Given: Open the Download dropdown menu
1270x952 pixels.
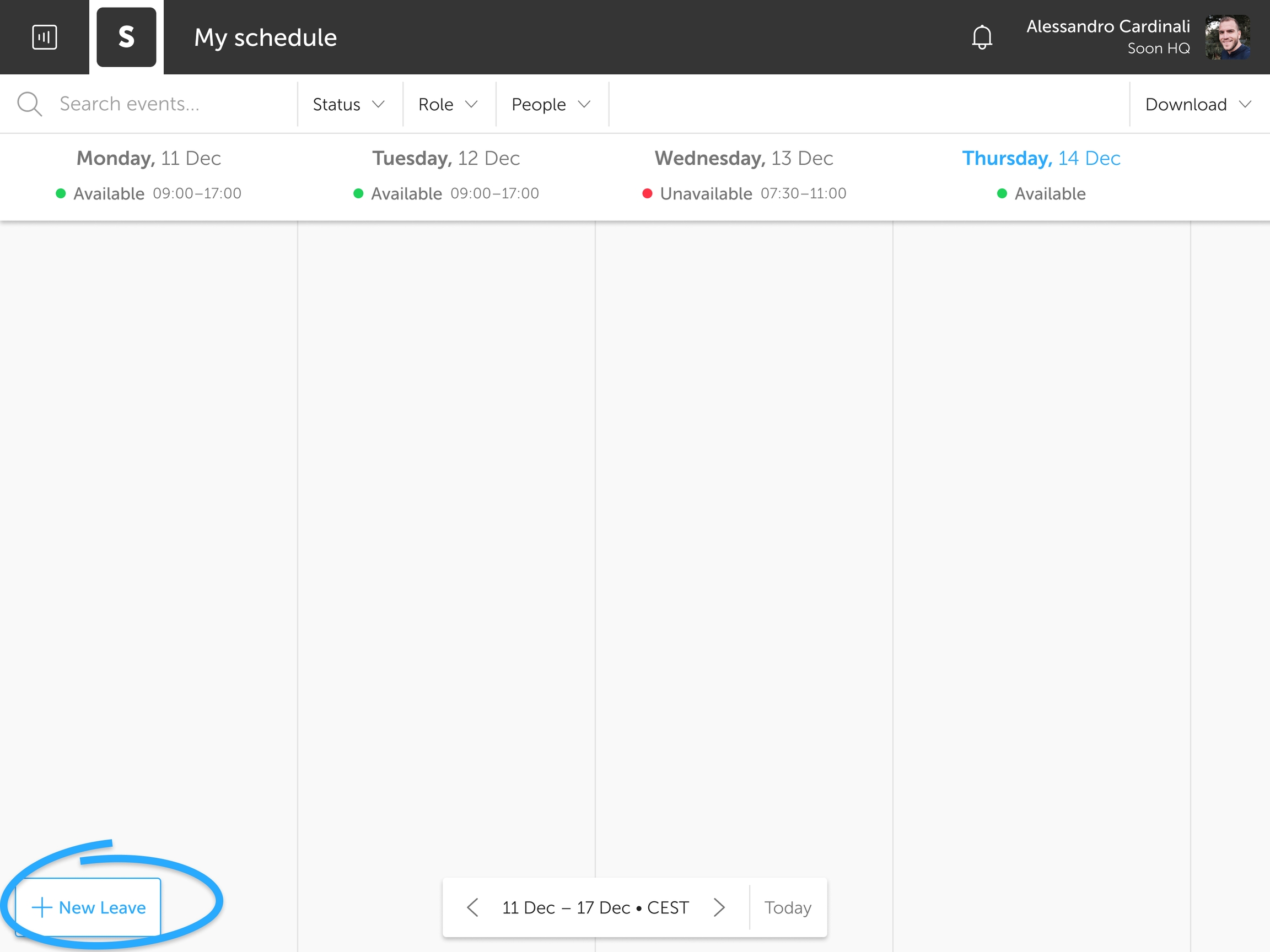Looking at the screenshot, I should click(x=1198, y=105).
